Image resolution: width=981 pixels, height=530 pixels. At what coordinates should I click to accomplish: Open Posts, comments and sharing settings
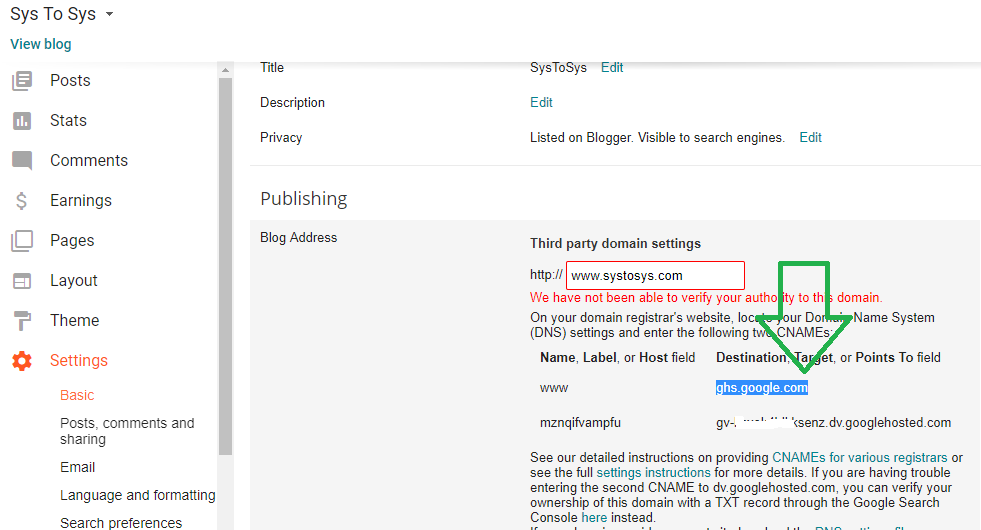tap(127, 431)
